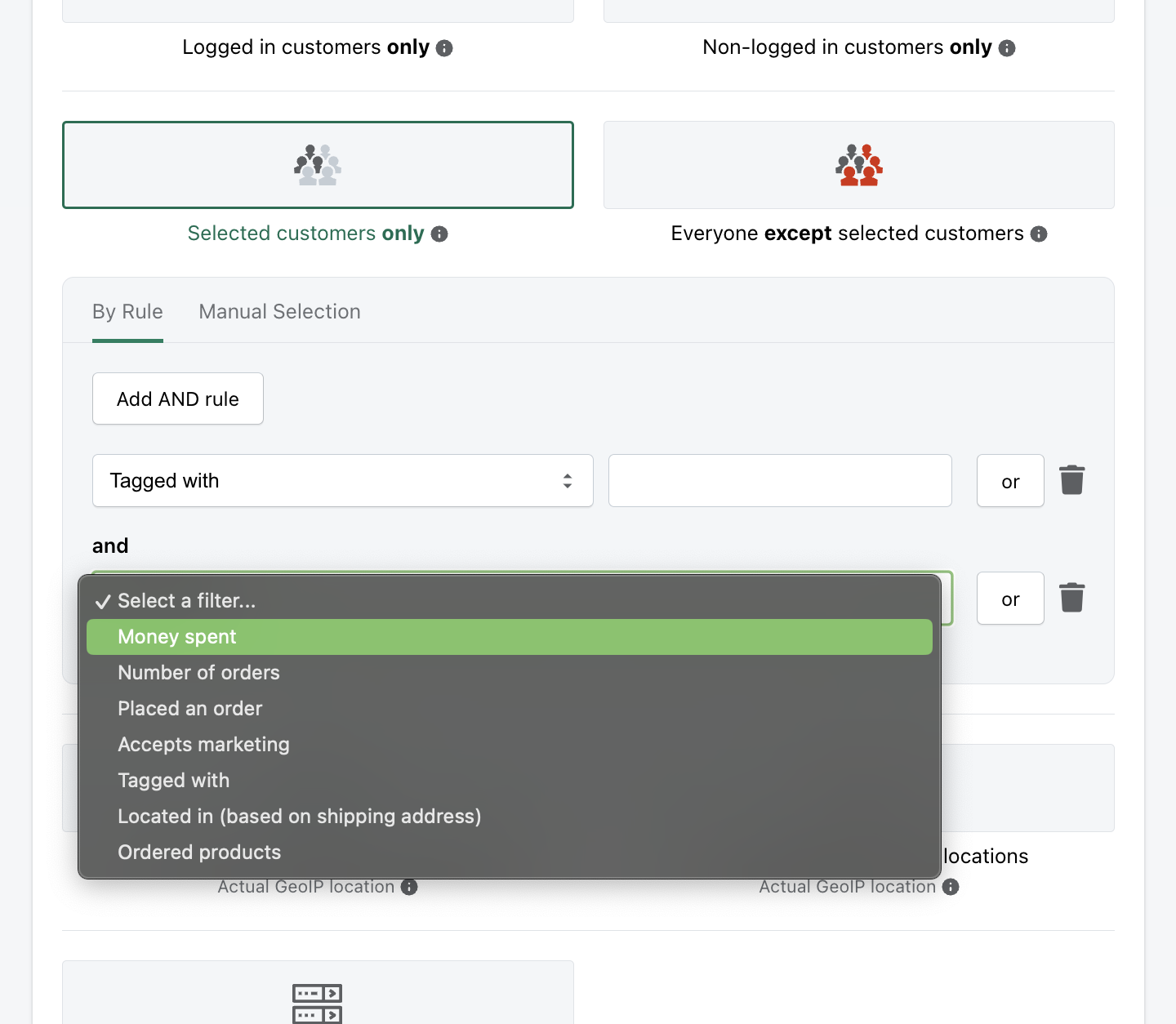Click the Non-logged in customers only label
This screenshot has height=1024, width=1176.
coord(848,47)
